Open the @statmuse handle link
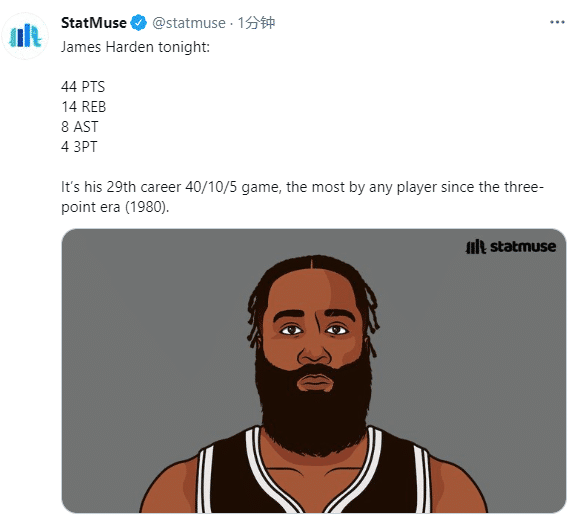Viewport: 572px width, 516px height. point(189,23)
